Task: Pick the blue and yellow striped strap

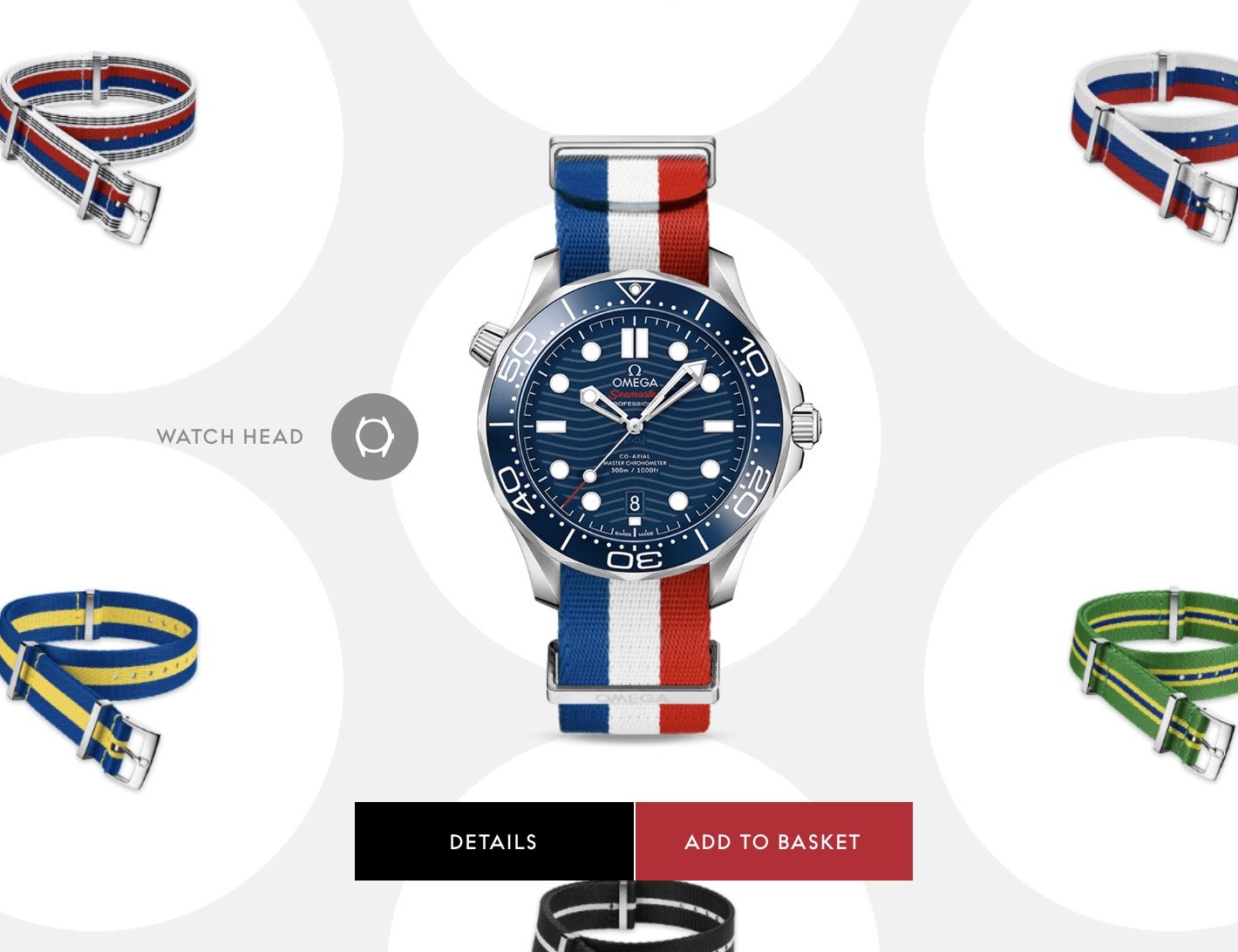Action: [96, 689]
